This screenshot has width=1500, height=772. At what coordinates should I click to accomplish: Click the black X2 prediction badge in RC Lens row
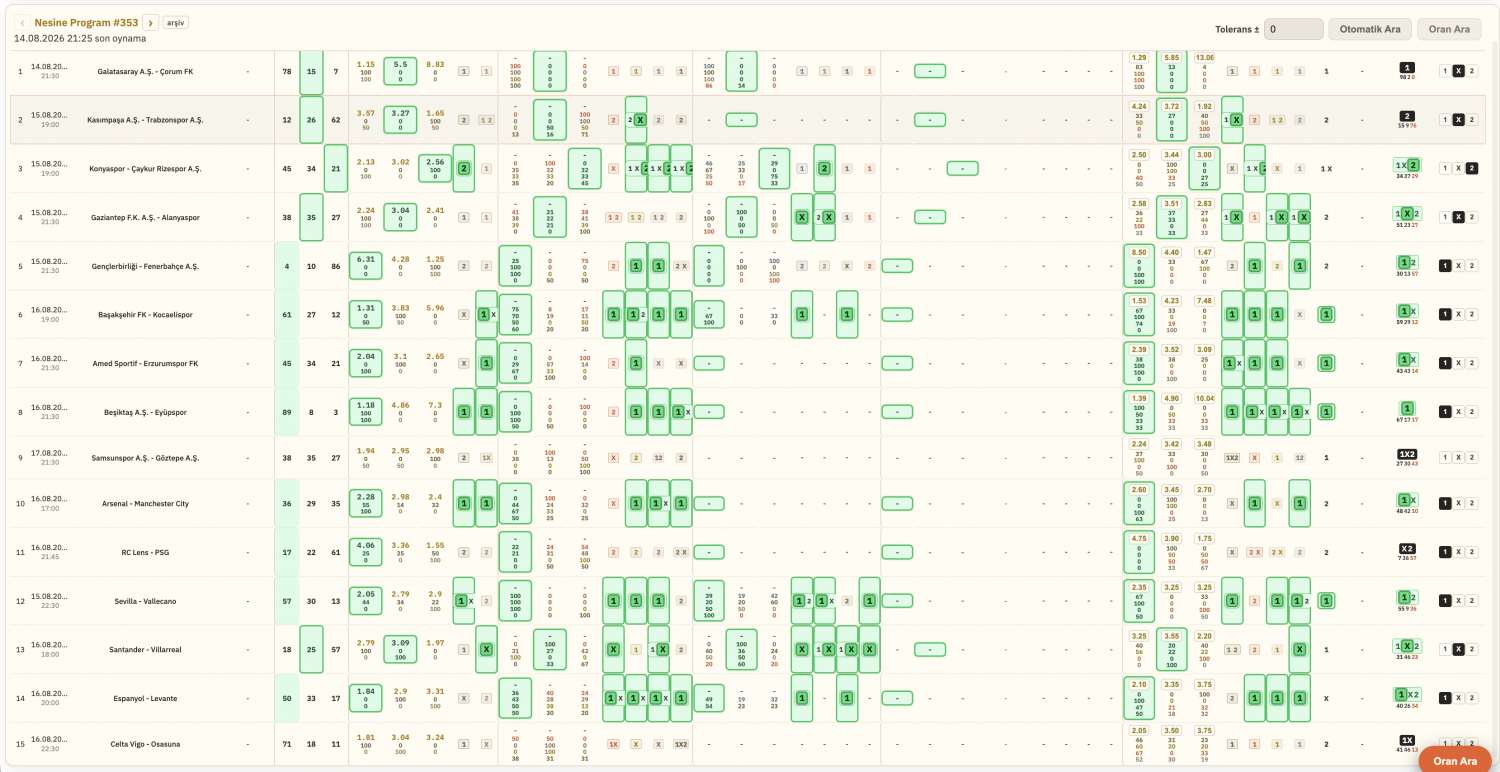(x=1407, y=548)
